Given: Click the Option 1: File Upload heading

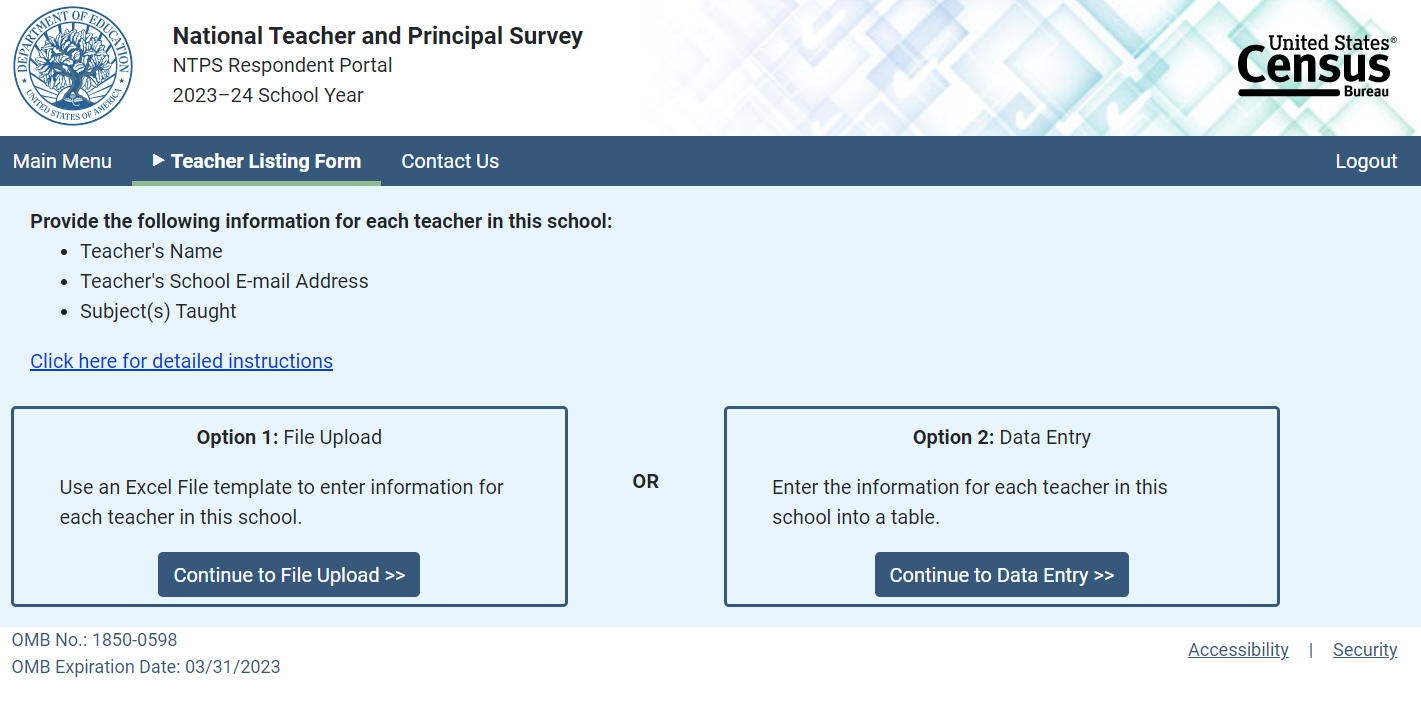Looking at the screenshot, I should point(289,437).
